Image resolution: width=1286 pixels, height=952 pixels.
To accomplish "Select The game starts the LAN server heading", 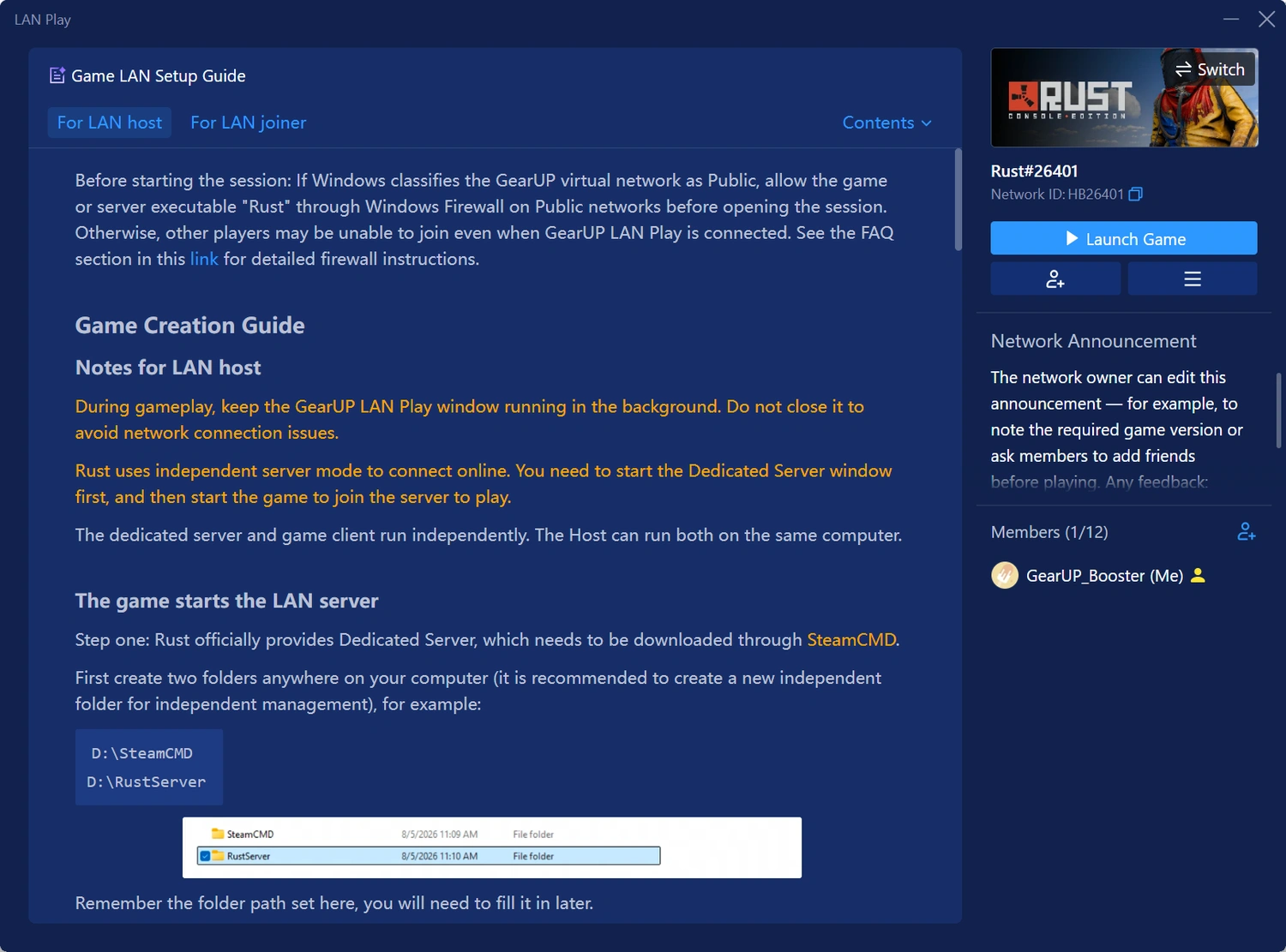I will pos(226,601).
